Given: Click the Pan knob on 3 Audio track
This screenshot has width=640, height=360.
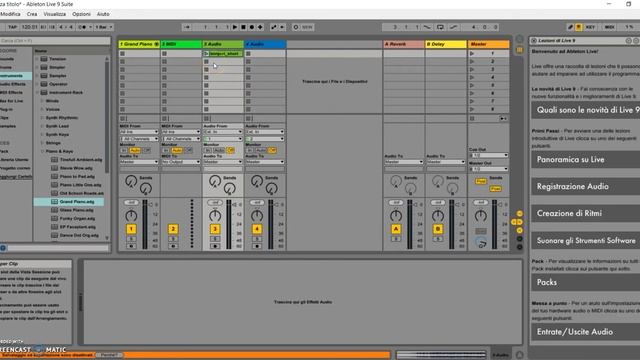Looking at the screenshot, I should [215, 216].
